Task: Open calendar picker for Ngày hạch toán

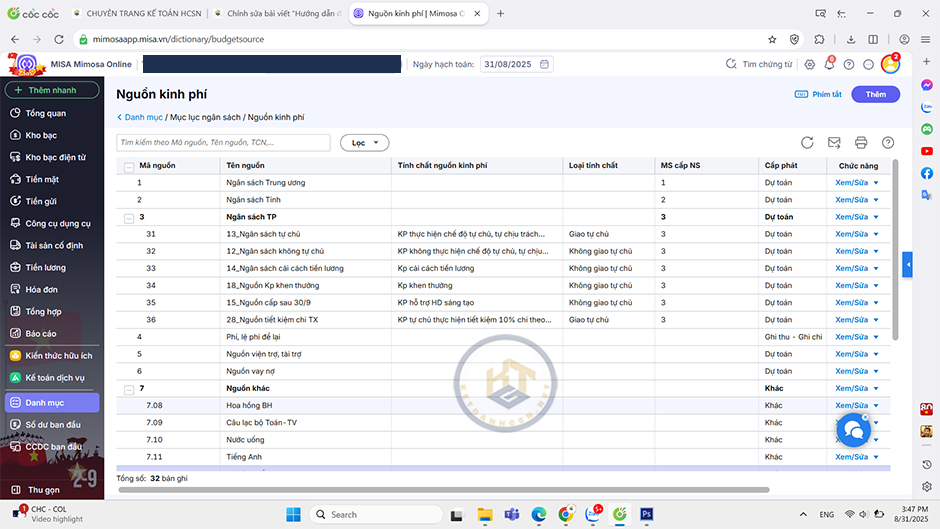Action: tap(544, 64)
